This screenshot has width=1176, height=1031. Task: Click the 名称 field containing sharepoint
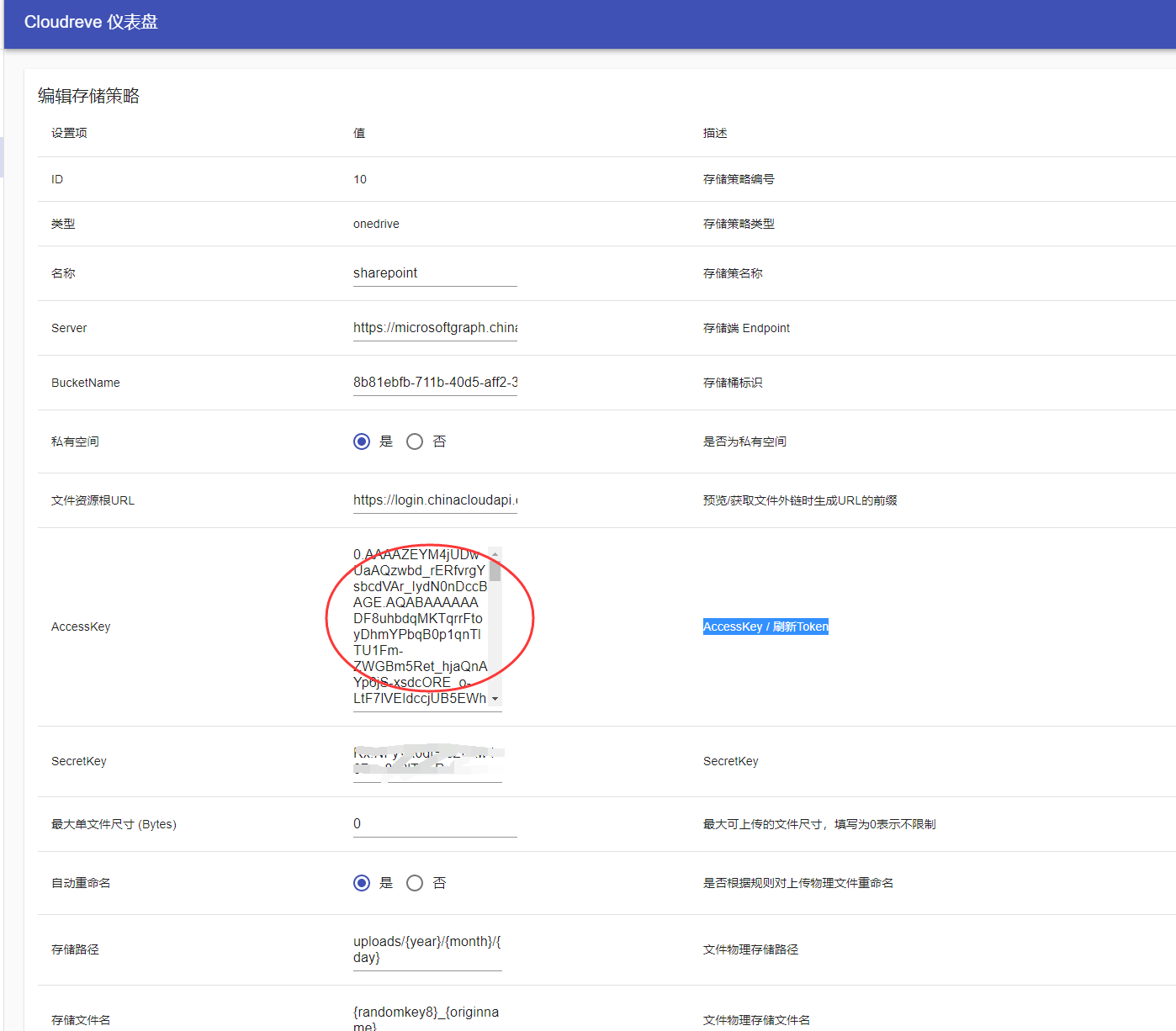coord(435,273)
